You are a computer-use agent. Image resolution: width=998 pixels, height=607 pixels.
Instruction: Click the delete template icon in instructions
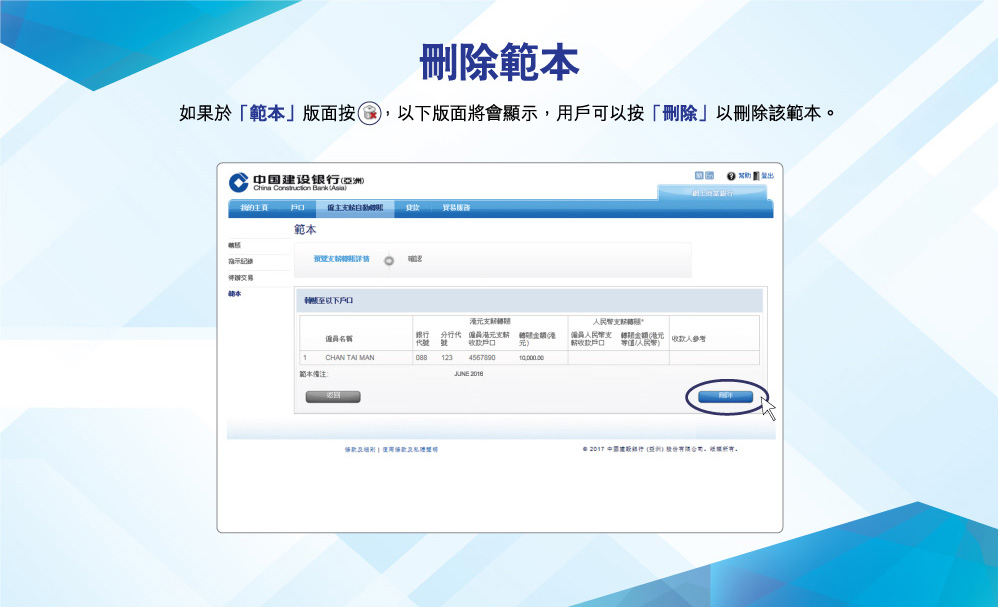[369, 113]
